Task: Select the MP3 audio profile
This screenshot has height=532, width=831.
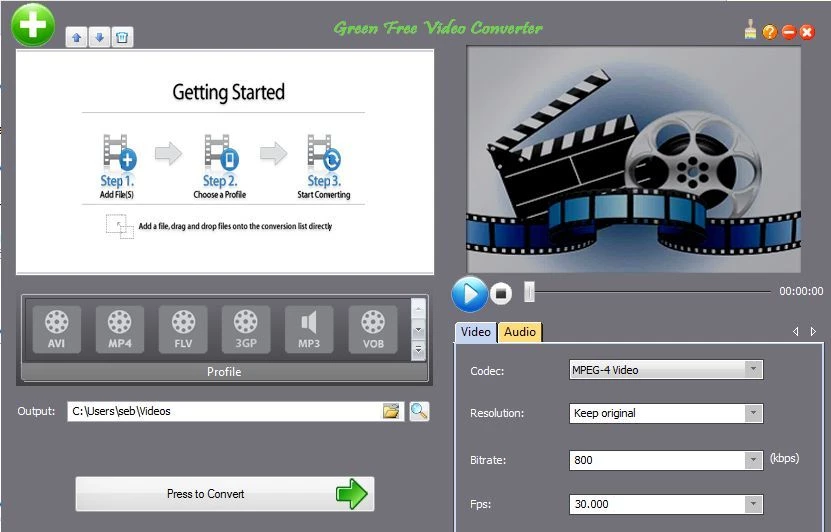Action: click(309, 328)
